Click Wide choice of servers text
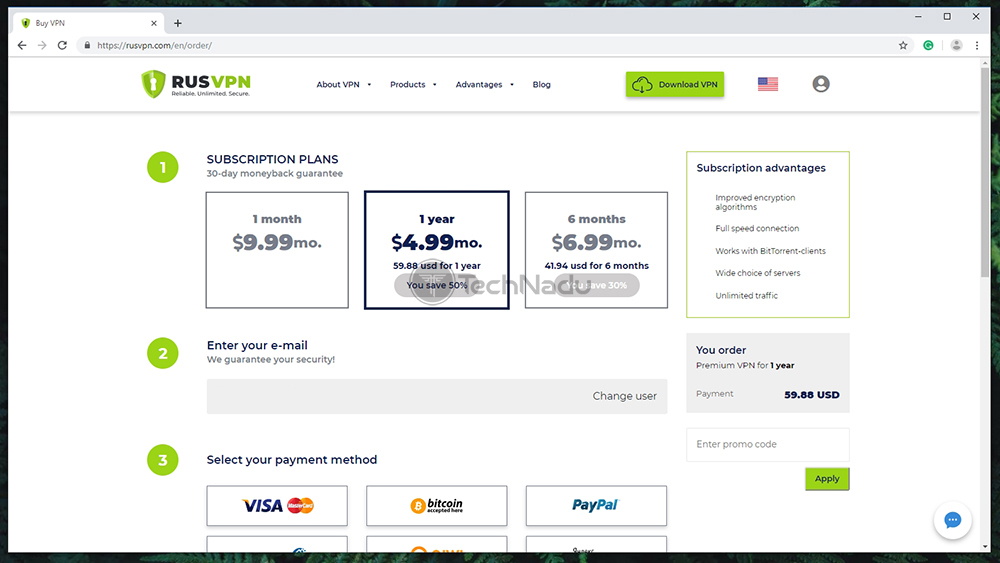This screenshot has height=563, width=1000. coord(758,273)
